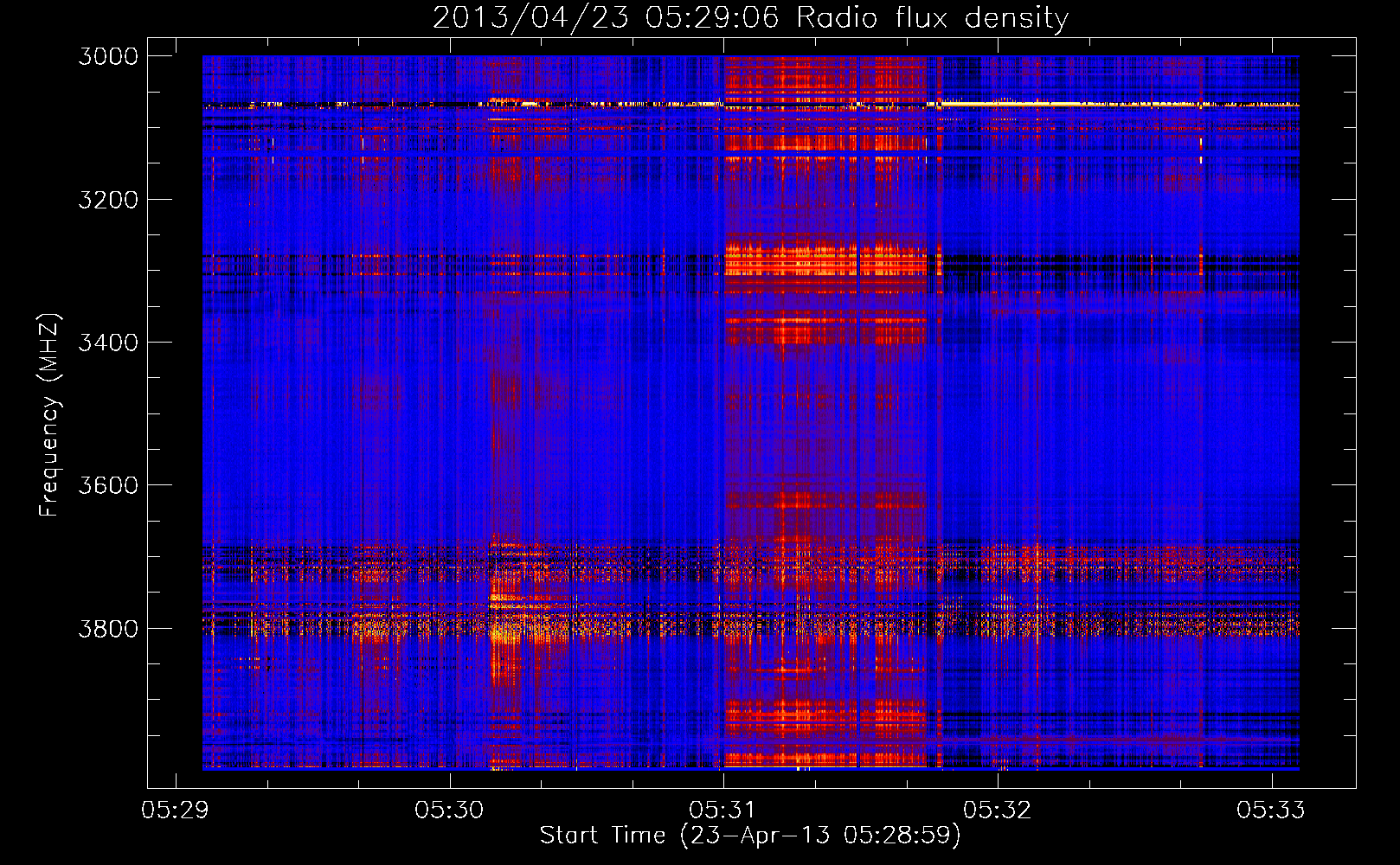Click the plot title "2013/04/23 05:29:06 Radio flux density"

pyautogui.click(x=750, y=17)
